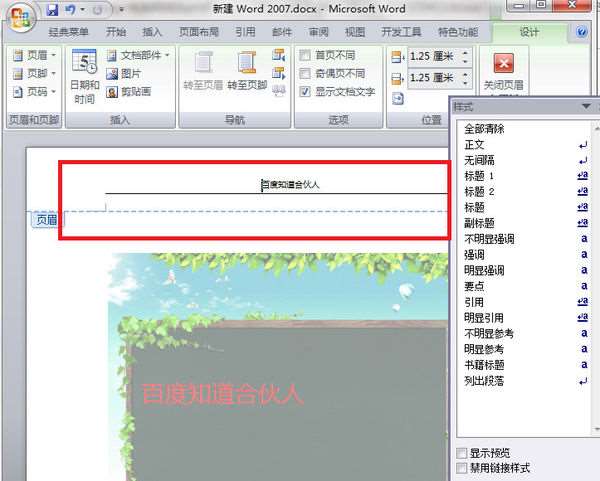Click the 转至页脚 button
Viewport: 600px width, 481px height.
click(247, 71)
